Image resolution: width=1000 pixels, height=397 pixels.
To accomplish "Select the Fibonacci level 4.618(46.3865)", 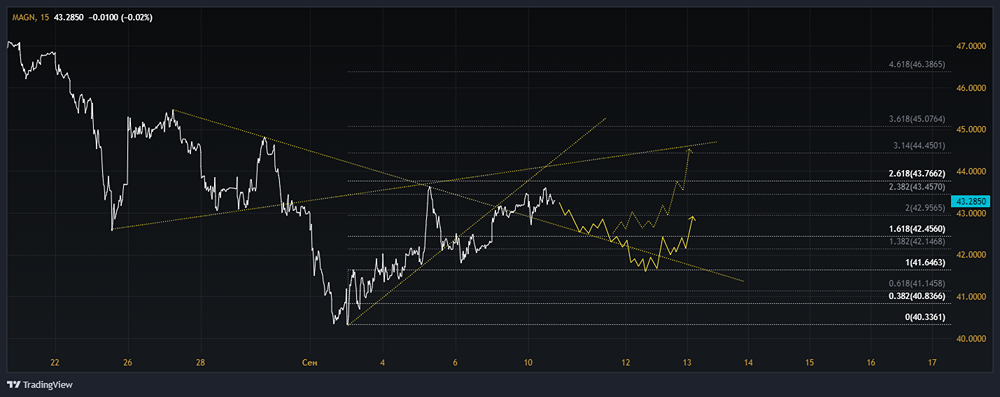I will pos(916,64).
